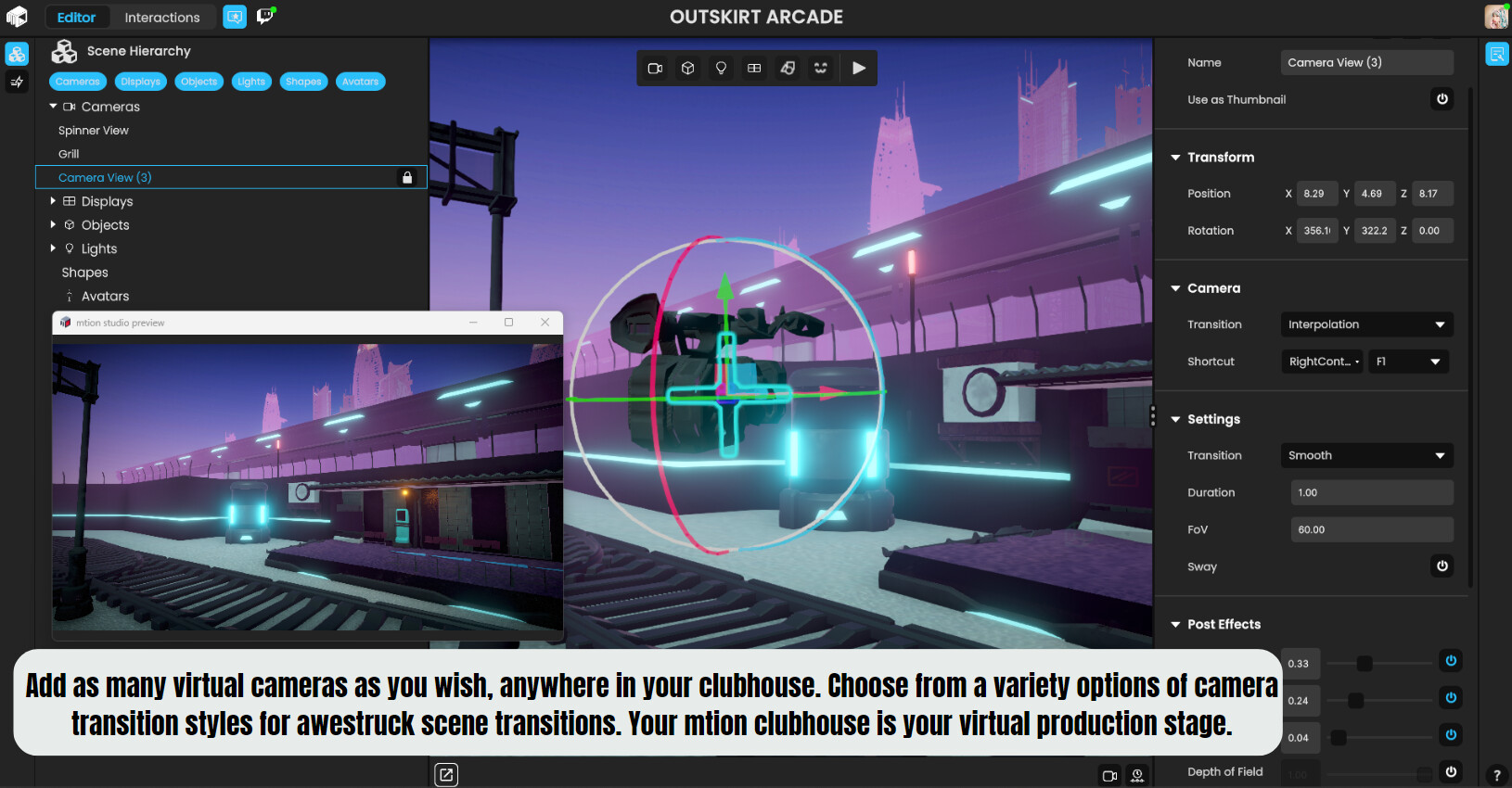The width and height of the screenshot is (1512, 788).
Task: Click the lock icon on Camera View (3)
Action: (406, 177)
